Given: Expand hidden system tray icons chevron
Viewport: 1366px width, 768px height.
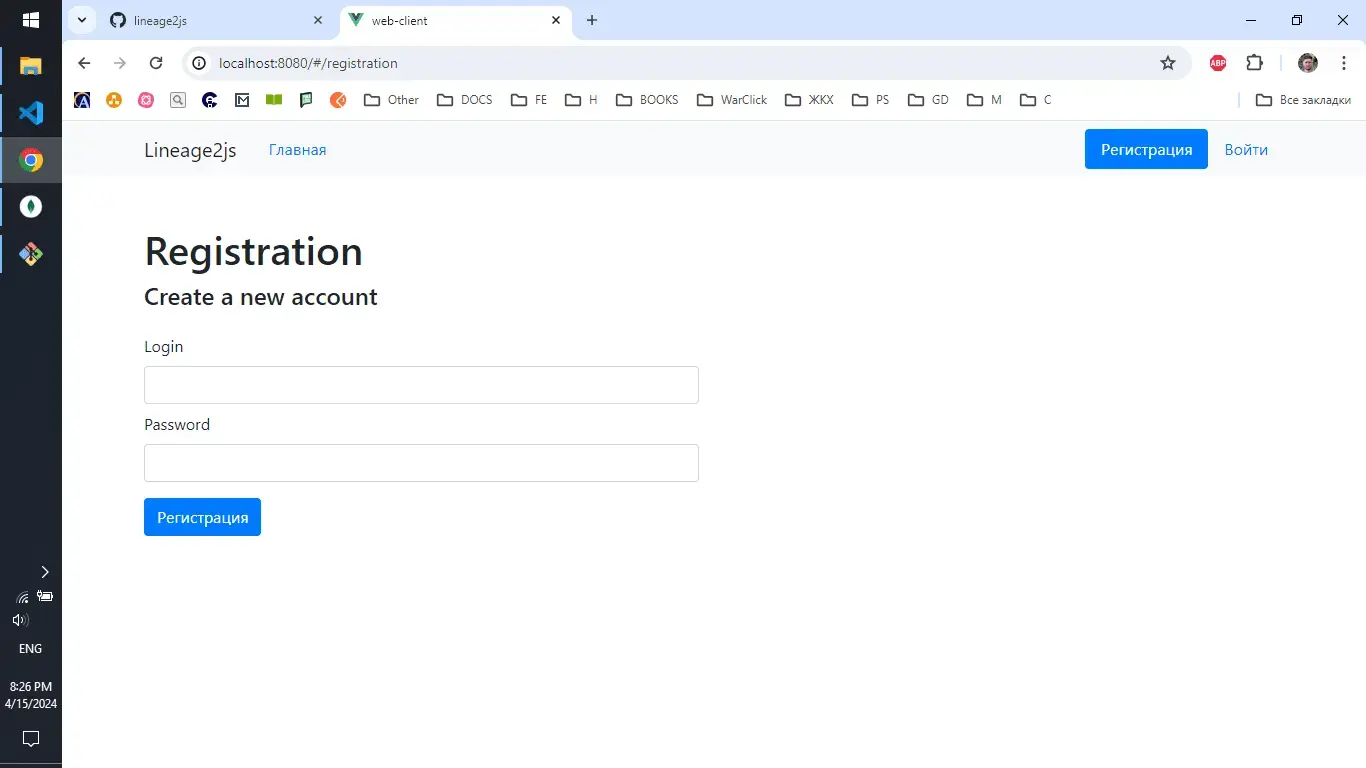Looking at the screenshot, I should pyautogui.click(x=44, y=572).
